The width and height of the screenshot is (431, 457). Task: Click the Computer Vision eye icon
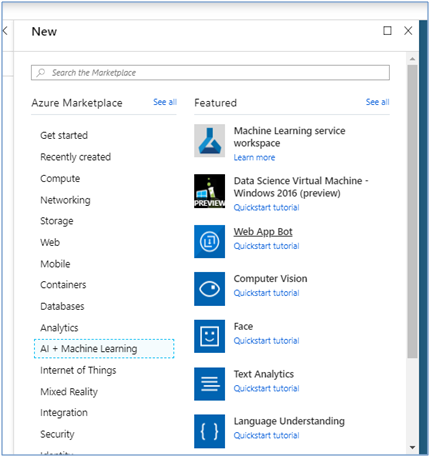(209, 289)
